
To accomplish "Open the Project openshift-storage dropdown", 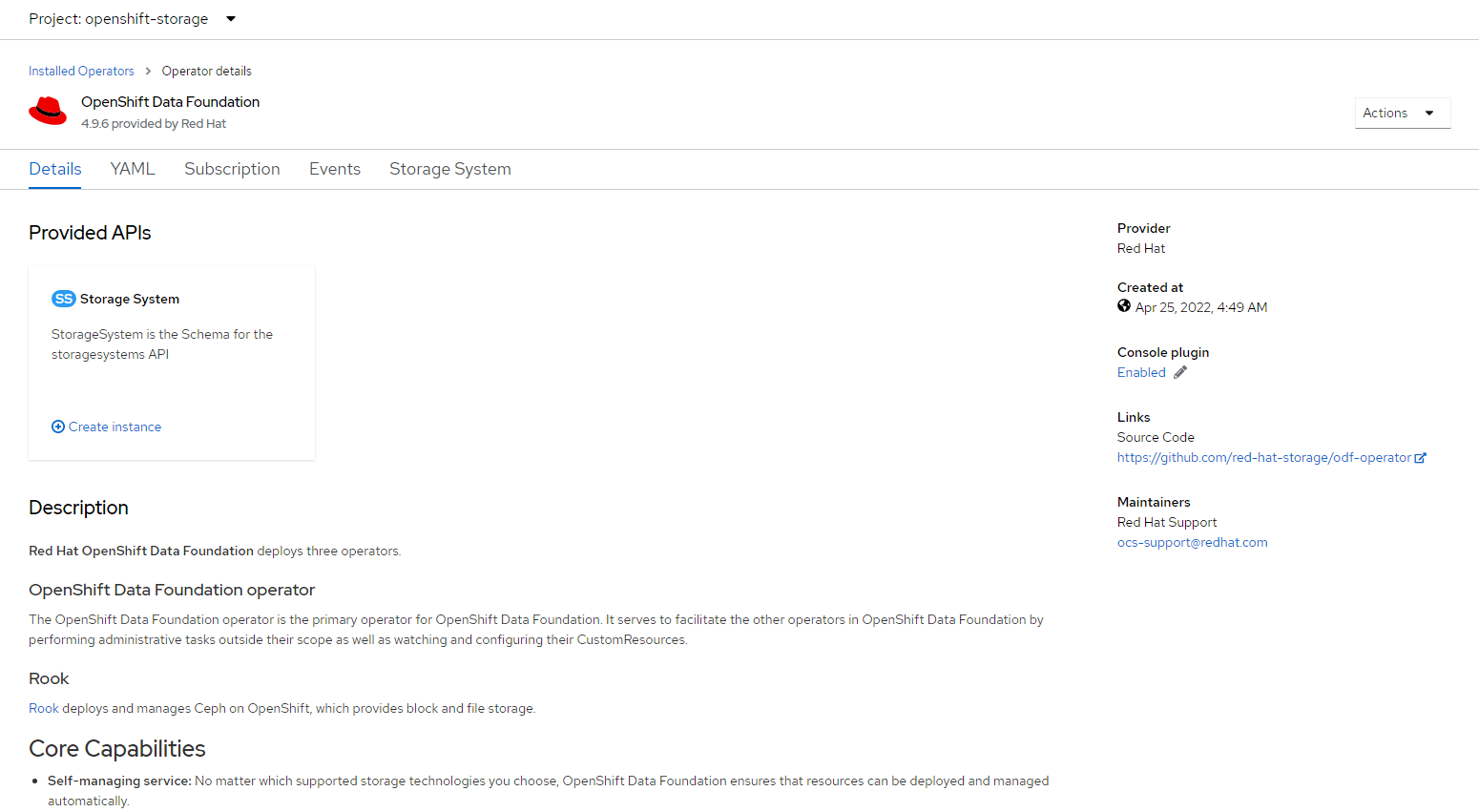I will pos(132,19).
